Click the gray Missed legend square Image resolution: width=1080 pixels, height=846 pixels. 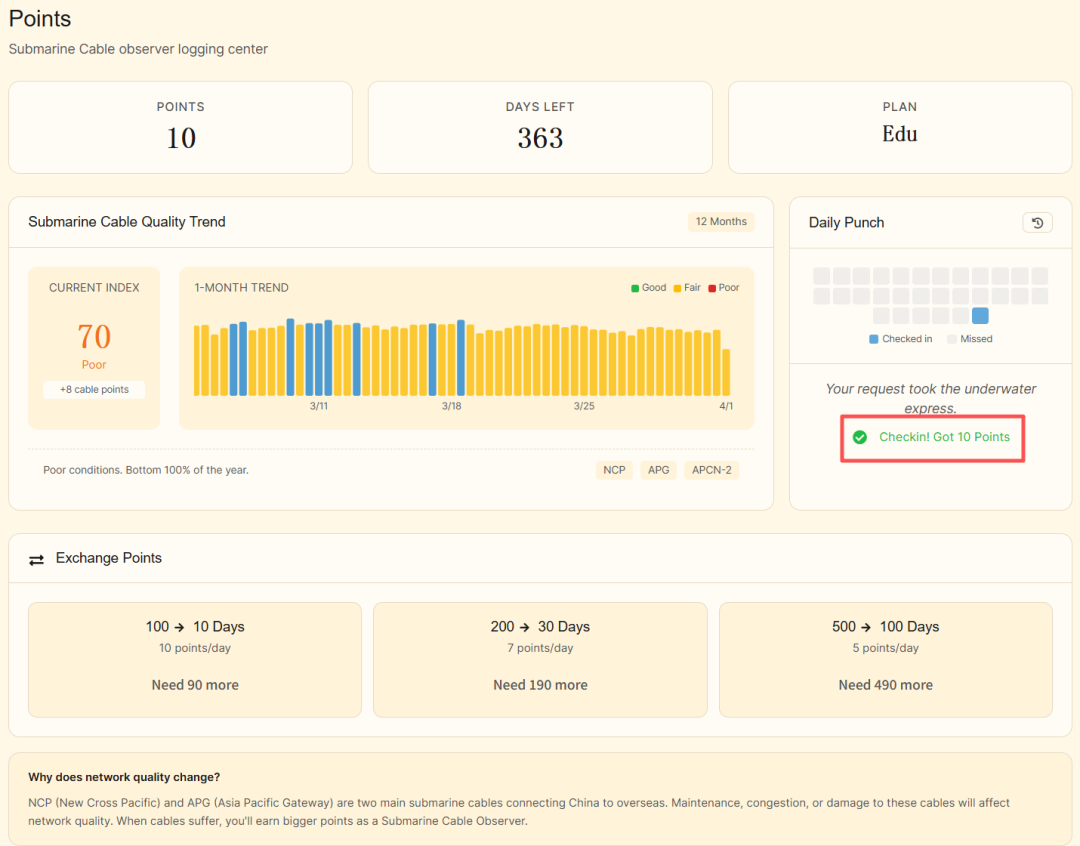click(x=952, y=339)
